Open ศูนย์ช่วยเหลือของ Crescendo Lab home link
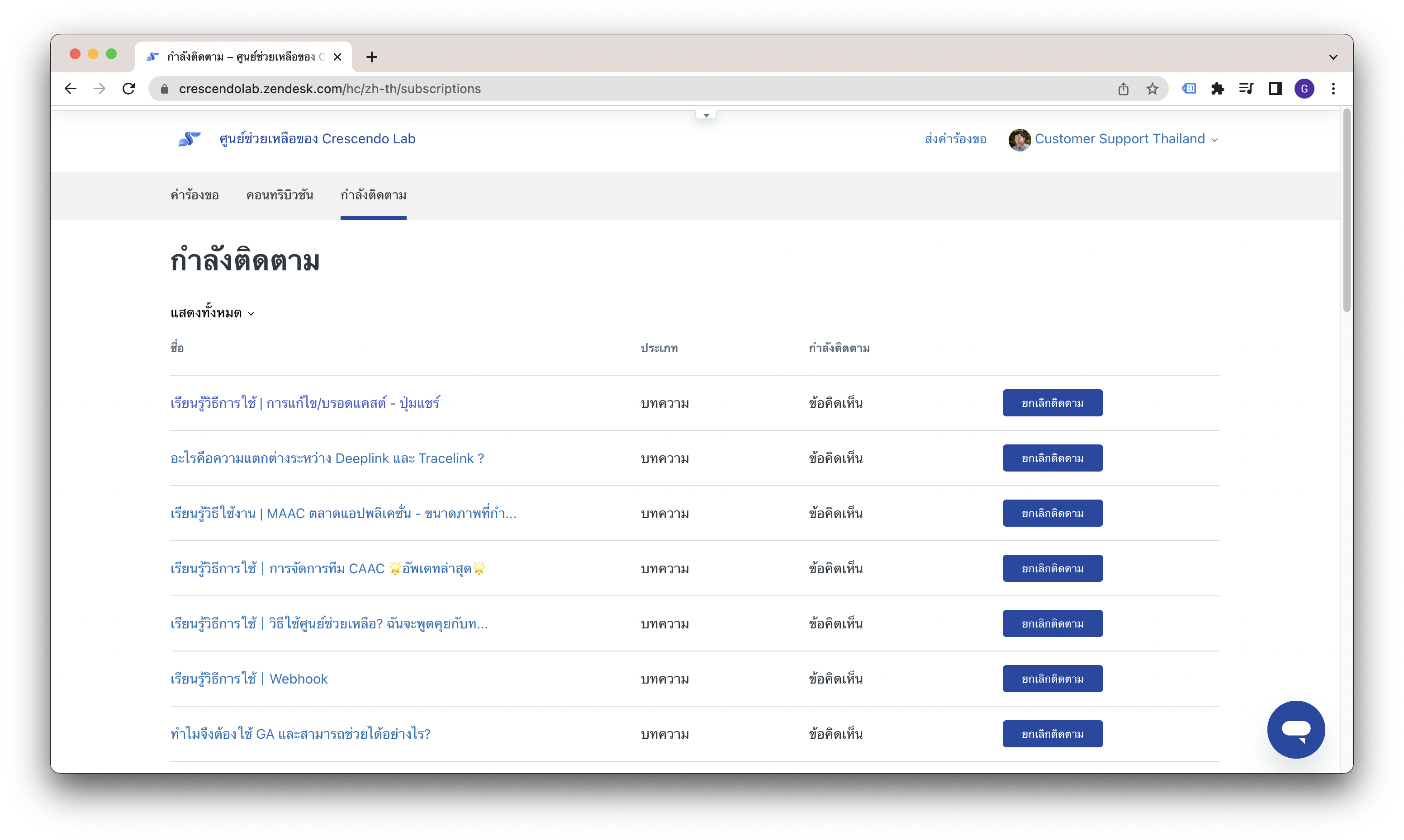The height and width of the screenshot is (840, 1404). [x=317, y=139]
